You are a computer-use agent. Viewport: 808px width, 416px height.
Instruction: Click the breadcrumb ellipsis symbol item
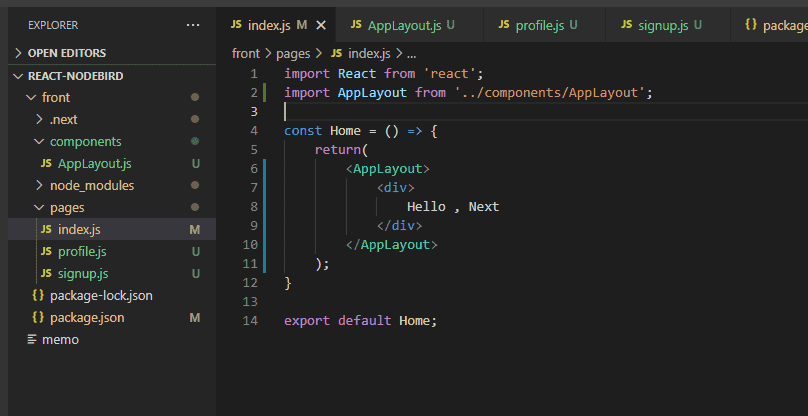tap(411, 54)
